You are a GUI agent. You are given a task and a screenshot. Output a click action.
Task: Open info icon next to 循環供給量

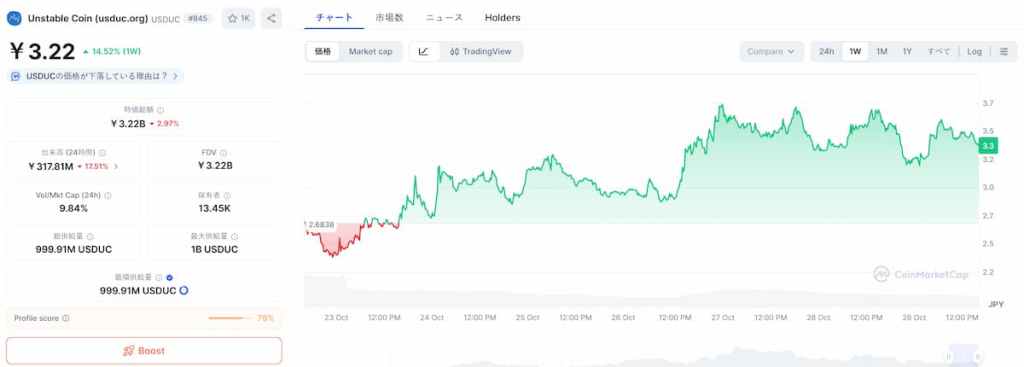(x=159, y=278)
